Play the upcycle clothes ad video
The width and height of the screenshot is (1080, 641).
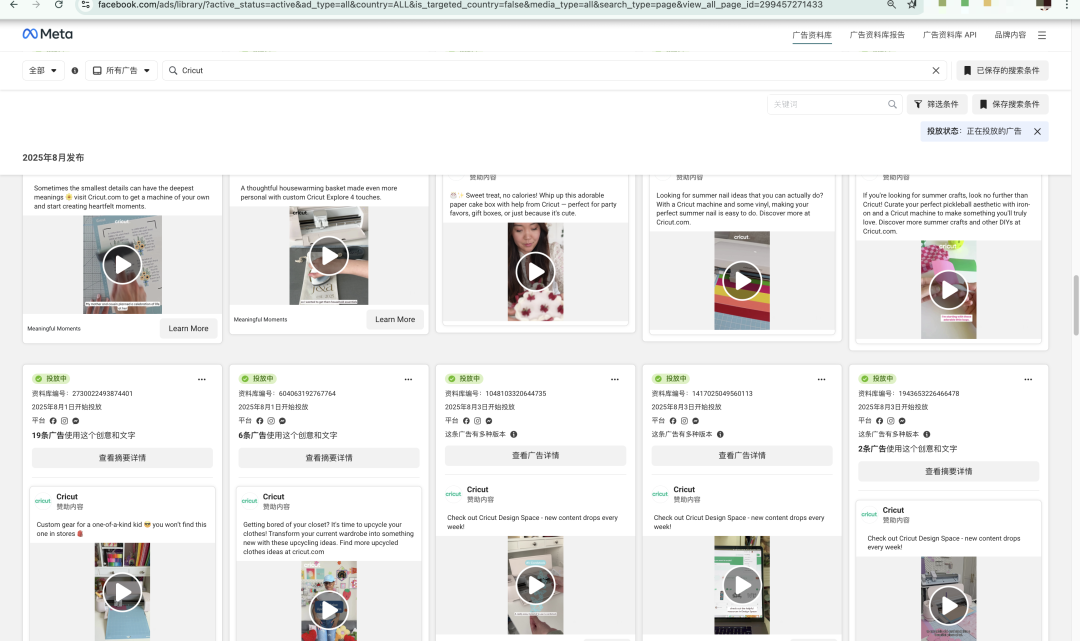329,610
